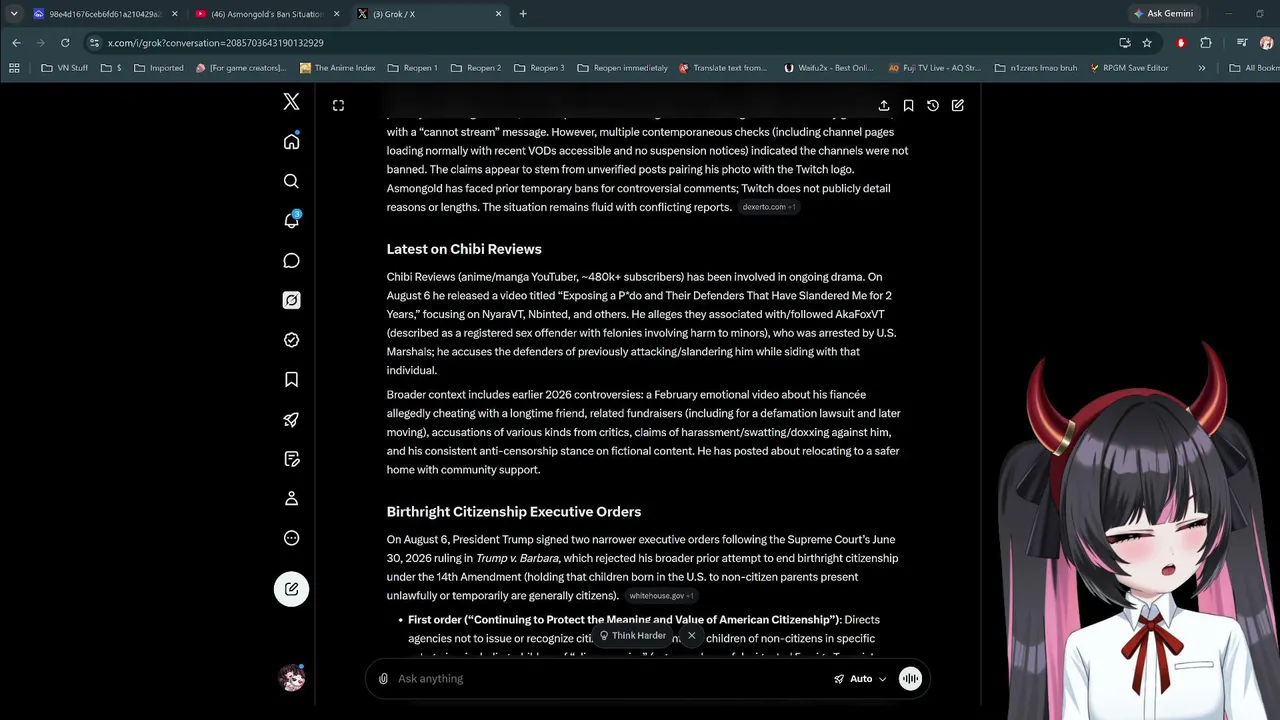Open Grok chat history
1280x720 pixels.
933,105
